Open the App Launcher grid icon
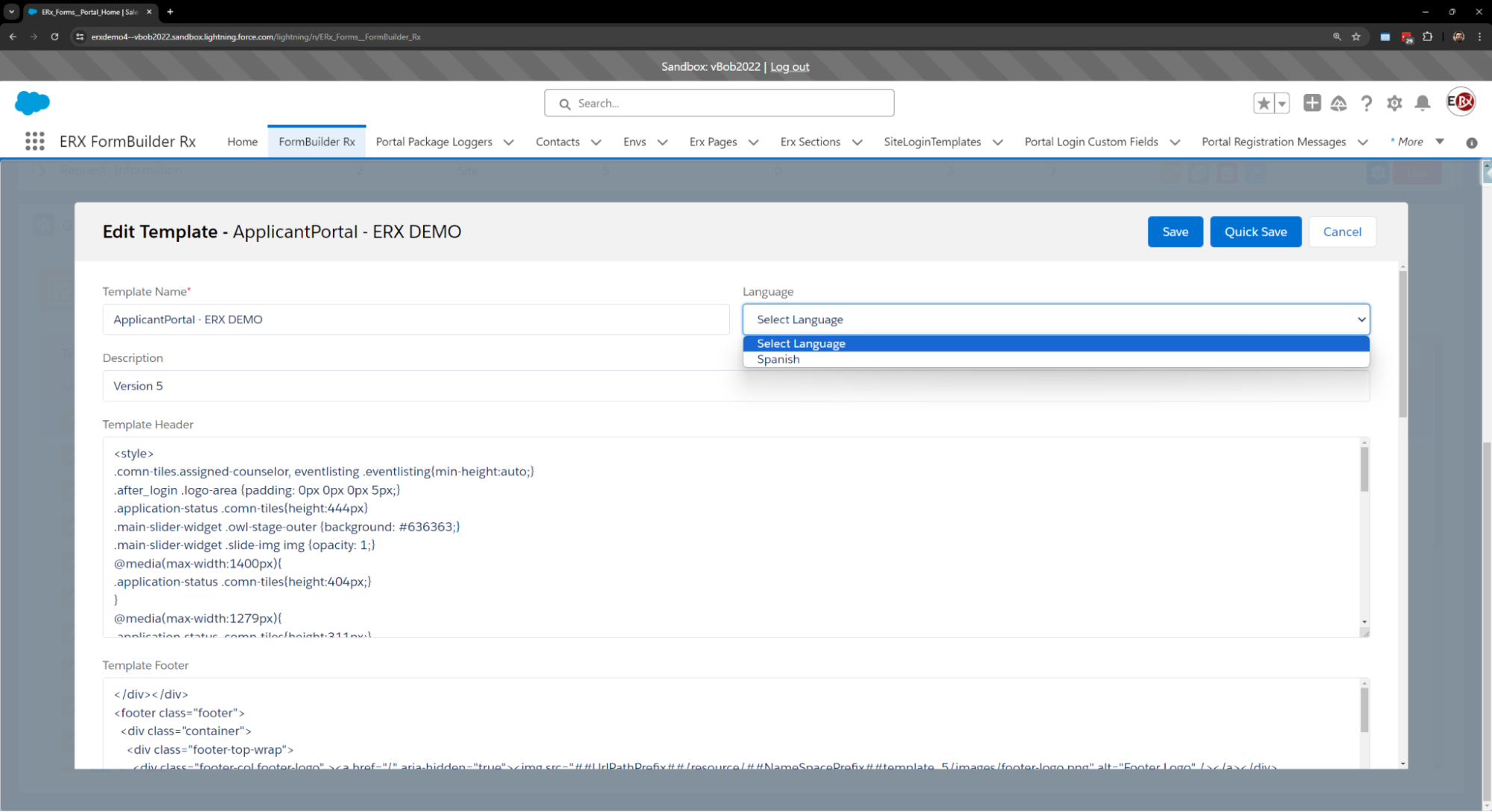Viewport: 1492px width, 812px height. (x=34, y=142)
